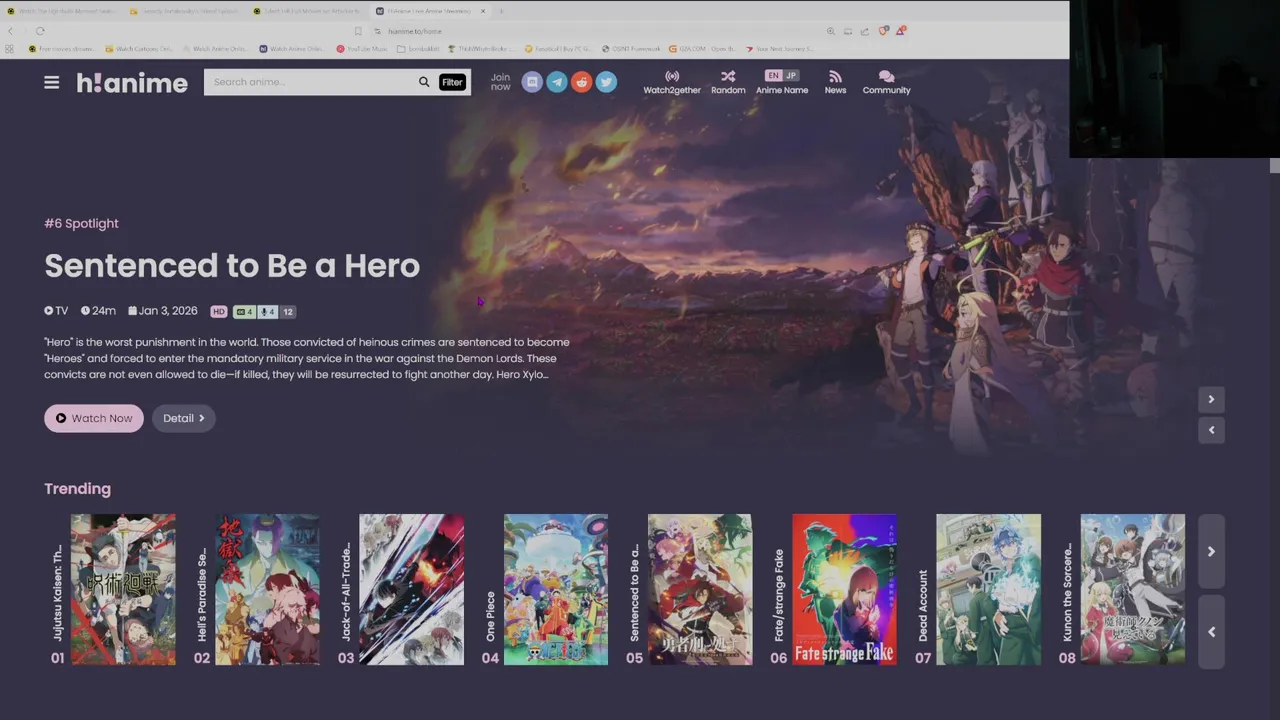Open the hamburger sidebar menu
Image resolution: width=1280 pixels, height=720 pixels.
[52, 83]
